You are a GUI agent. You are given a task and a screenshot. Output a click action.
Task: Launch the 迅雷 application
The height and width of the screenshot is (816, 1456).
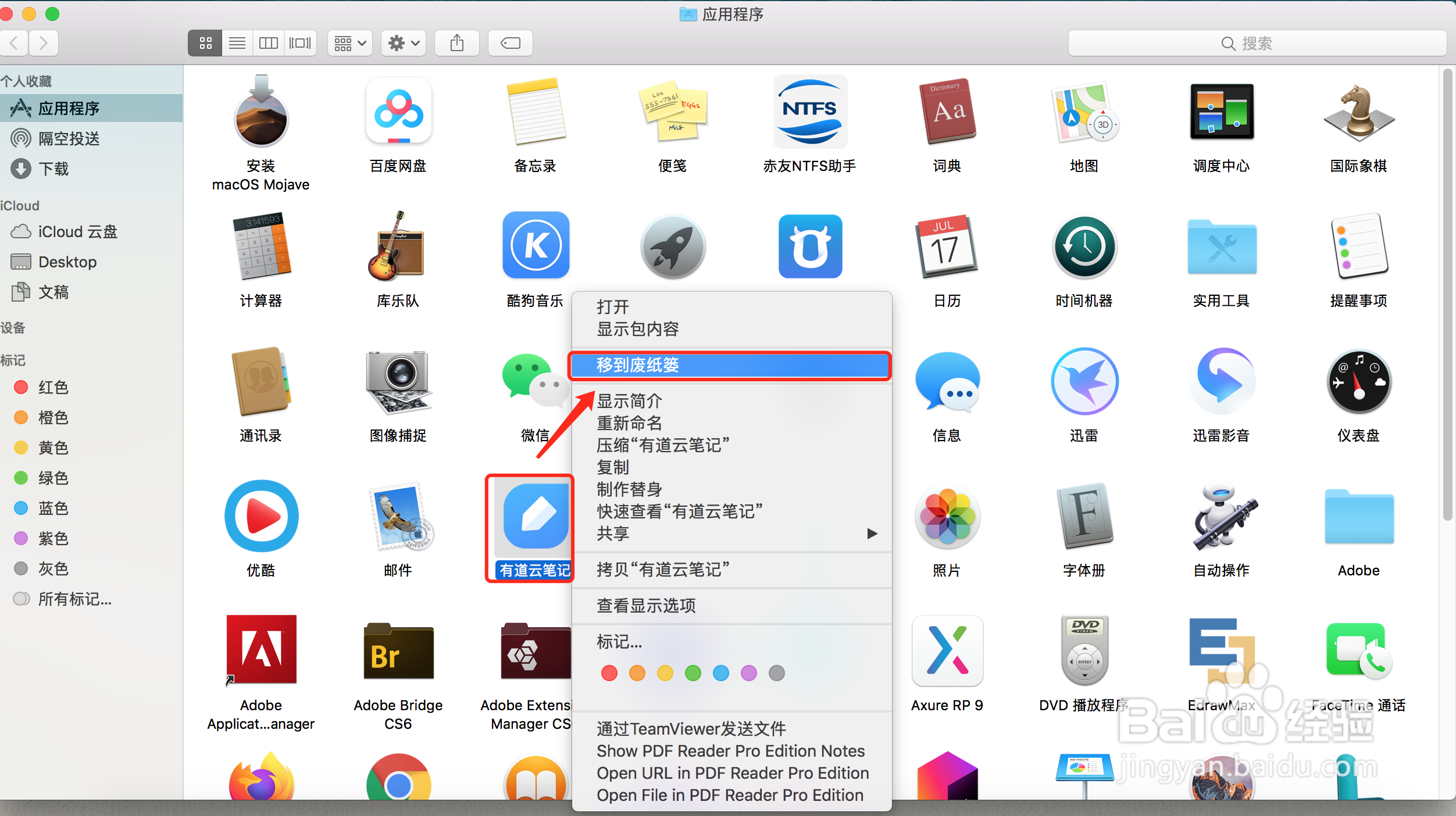1083,382
